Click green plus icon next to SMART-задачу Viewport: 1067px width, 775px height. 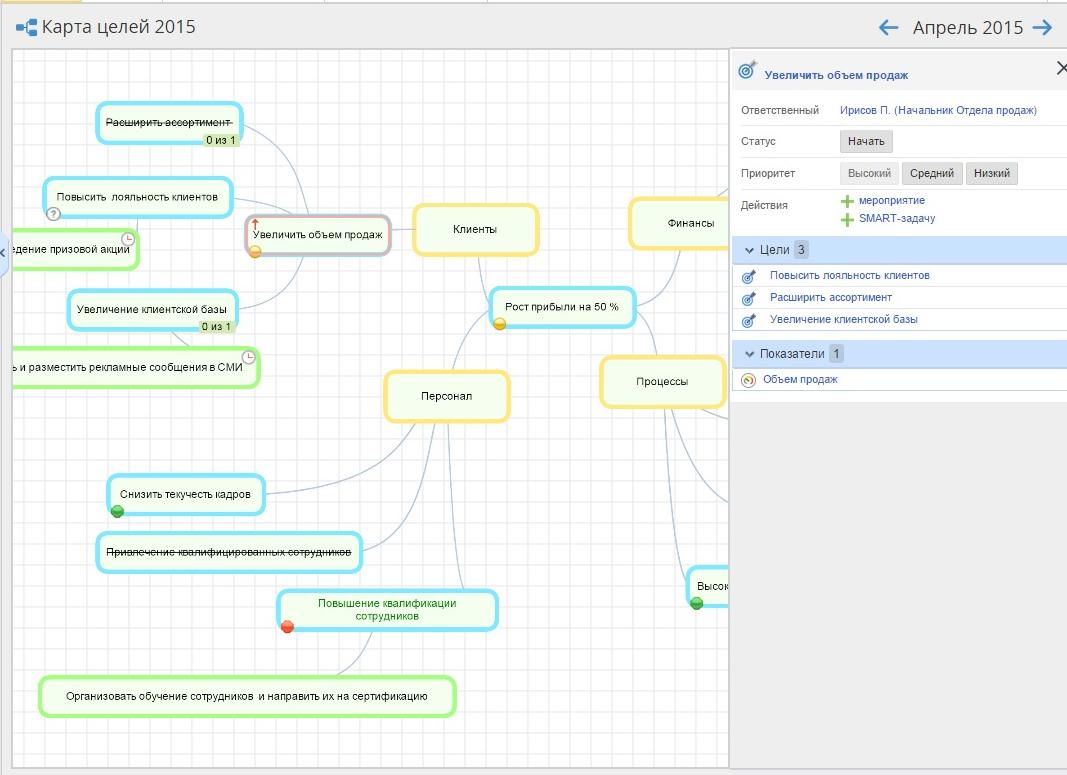847,219
